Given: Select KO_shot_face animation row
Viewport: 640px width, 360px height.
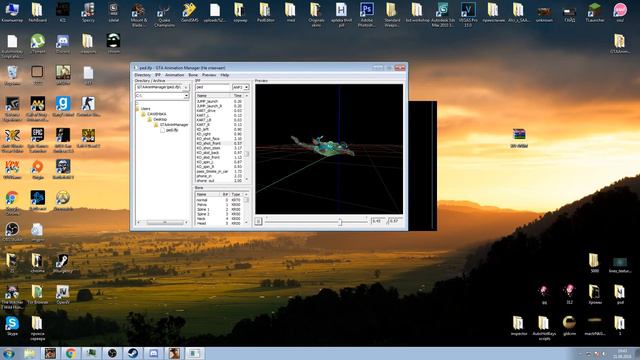Looking at the screenshot, I should (x=219, y=139).
